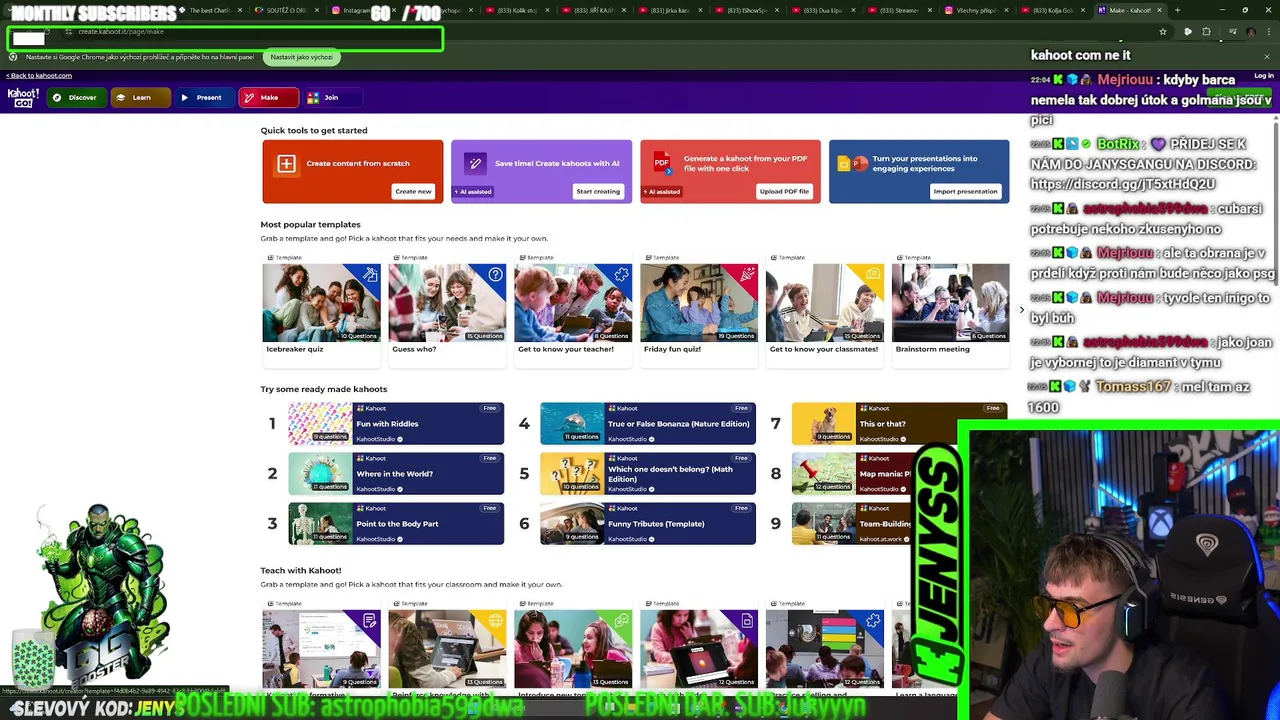
Task: Follow the Back to kahoot.com link
Action: [39, 75]
